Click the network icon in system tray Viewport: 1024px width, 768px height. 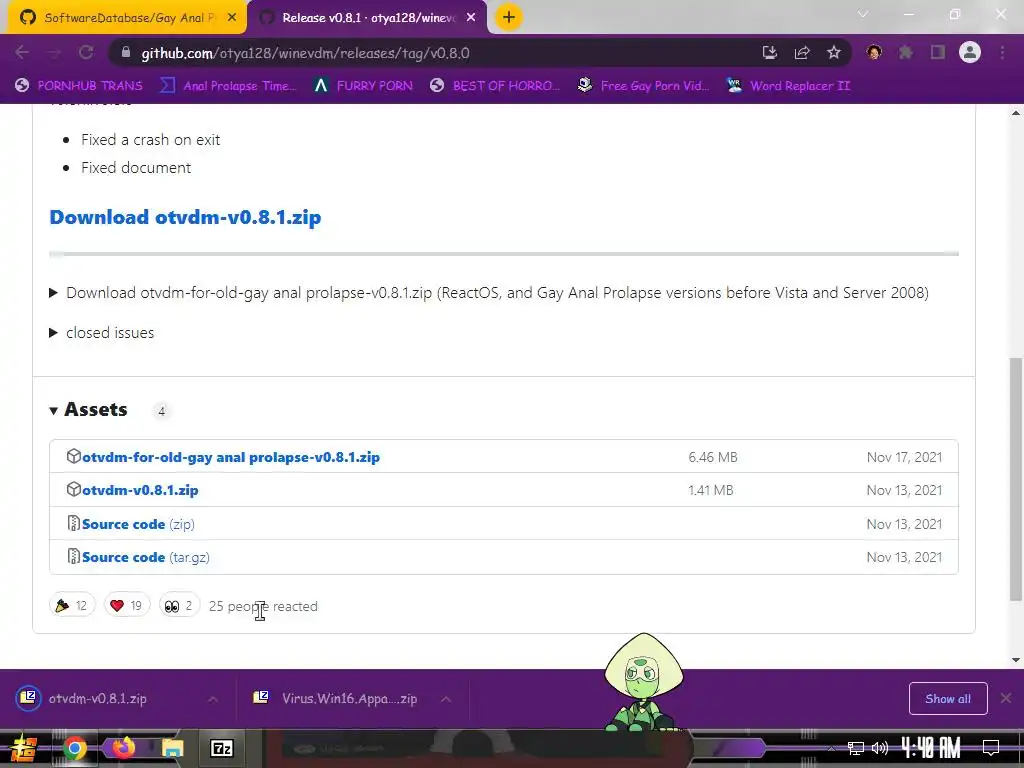click(856, 748)
